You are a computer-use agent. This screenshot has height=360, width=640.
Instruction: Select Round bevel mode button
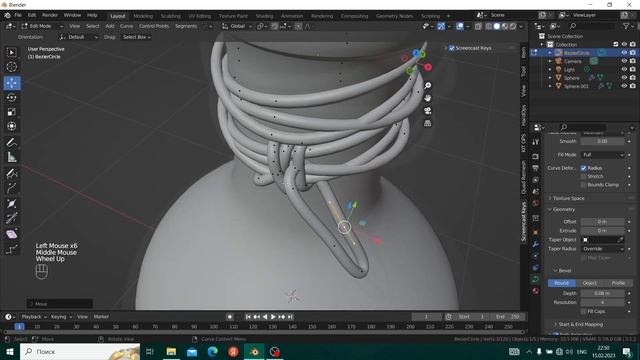[x=562, y=283]
